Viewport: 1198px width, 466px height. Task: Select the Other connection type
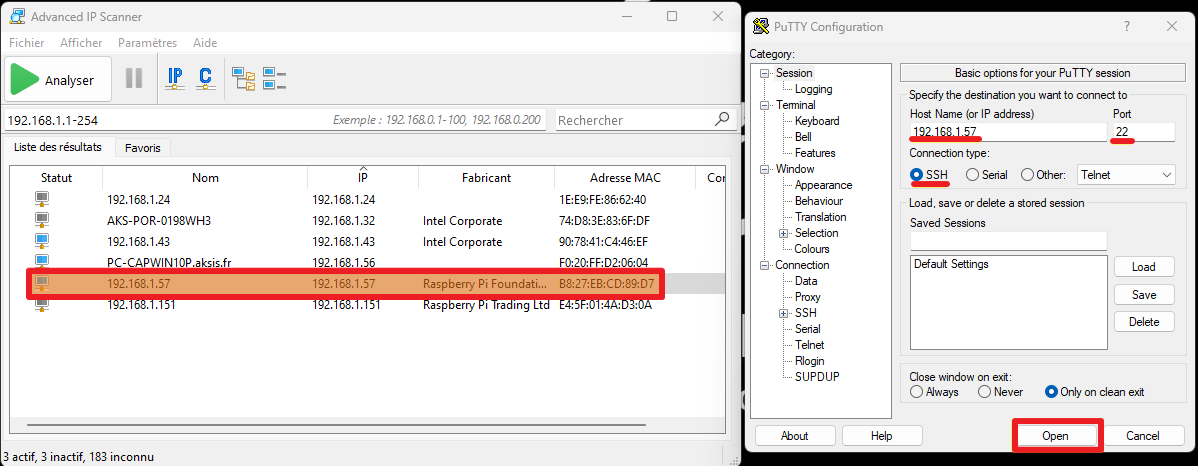1043,175
